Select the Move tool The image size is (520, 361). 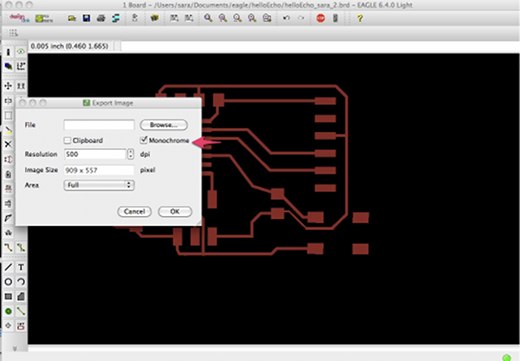click(x=8, y=86)
